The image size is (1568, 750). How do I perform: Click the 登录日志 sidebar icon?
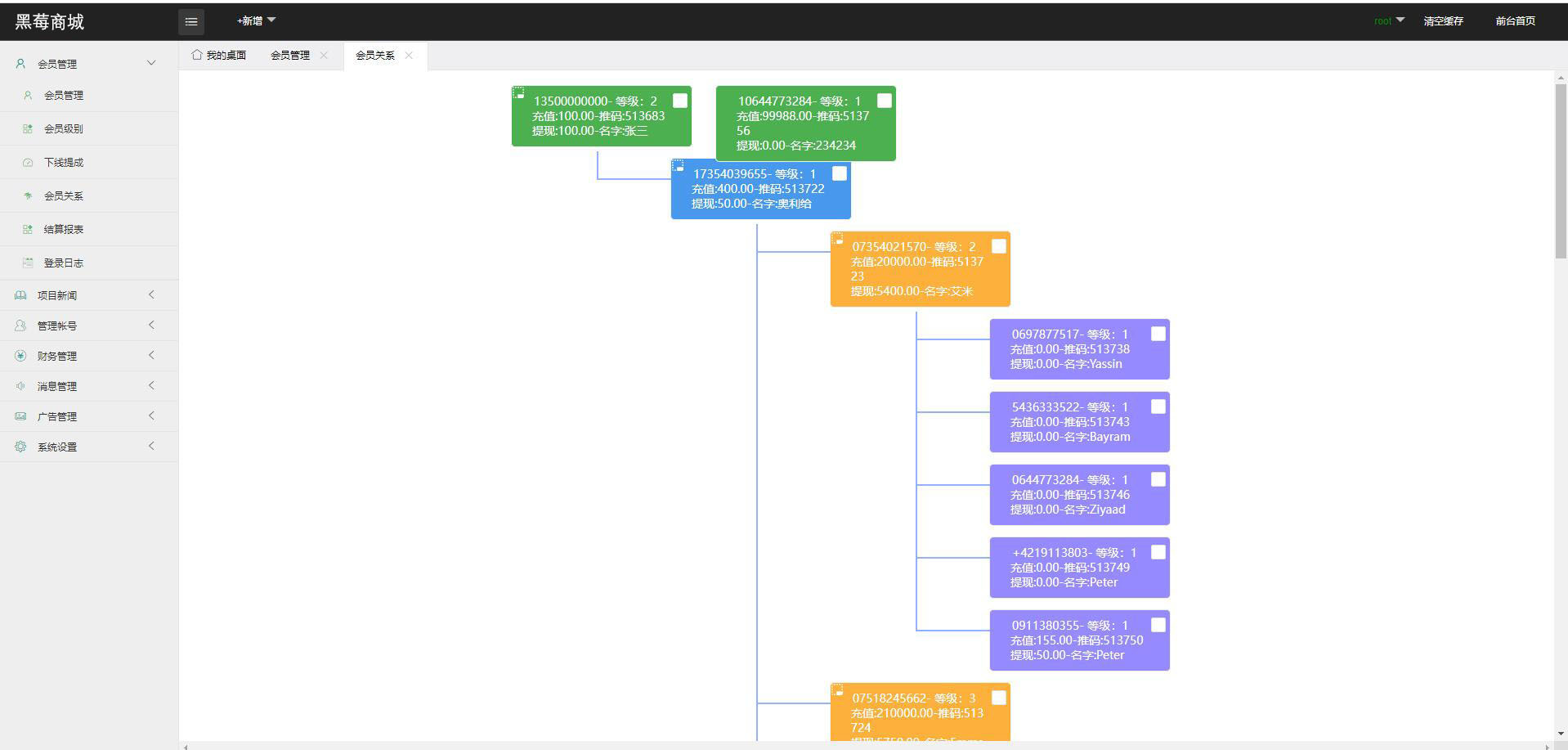point(28,263)
